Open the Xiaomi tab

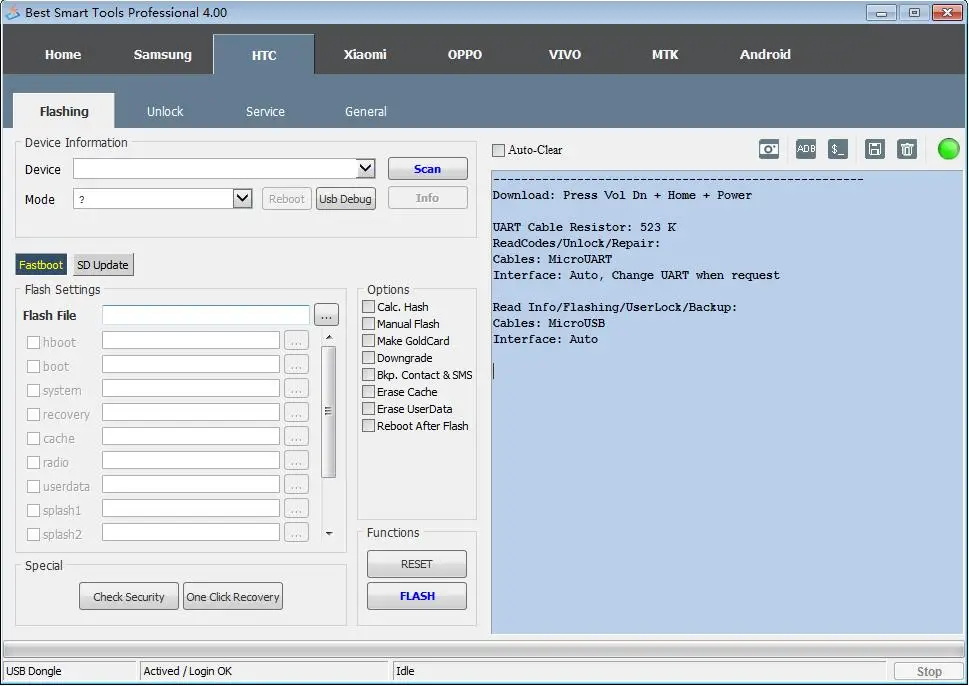click(365, 54)
